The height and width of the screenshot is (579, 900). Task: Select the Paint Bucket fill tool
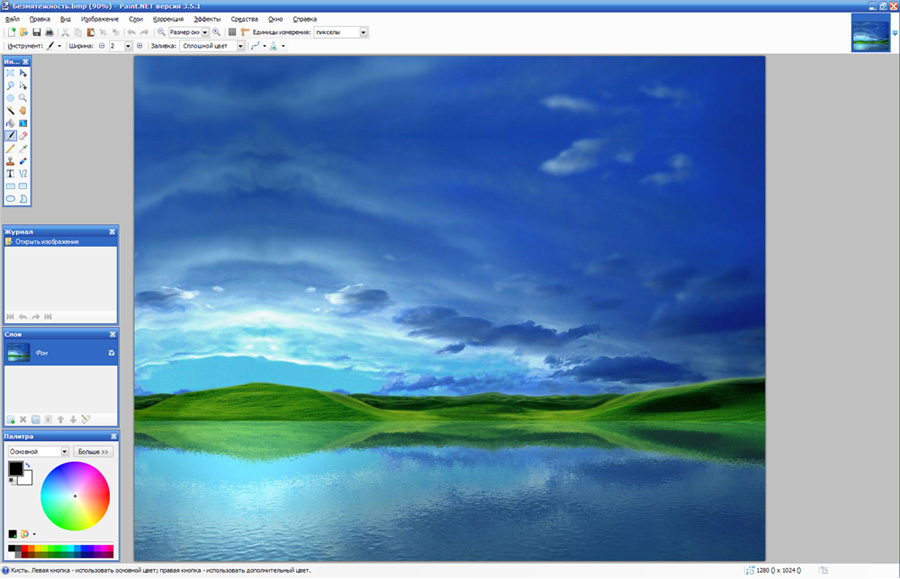point(10,123)
